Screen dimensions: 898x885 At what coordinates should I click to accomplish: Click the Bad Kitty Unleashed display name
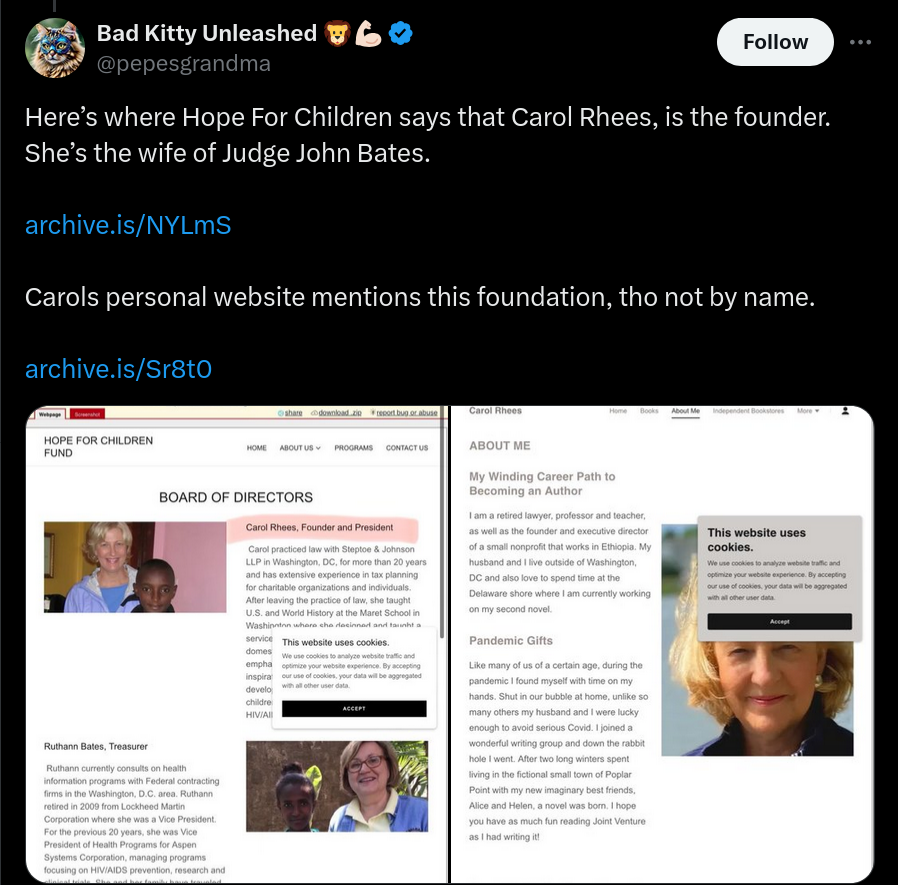click(206, 33)
